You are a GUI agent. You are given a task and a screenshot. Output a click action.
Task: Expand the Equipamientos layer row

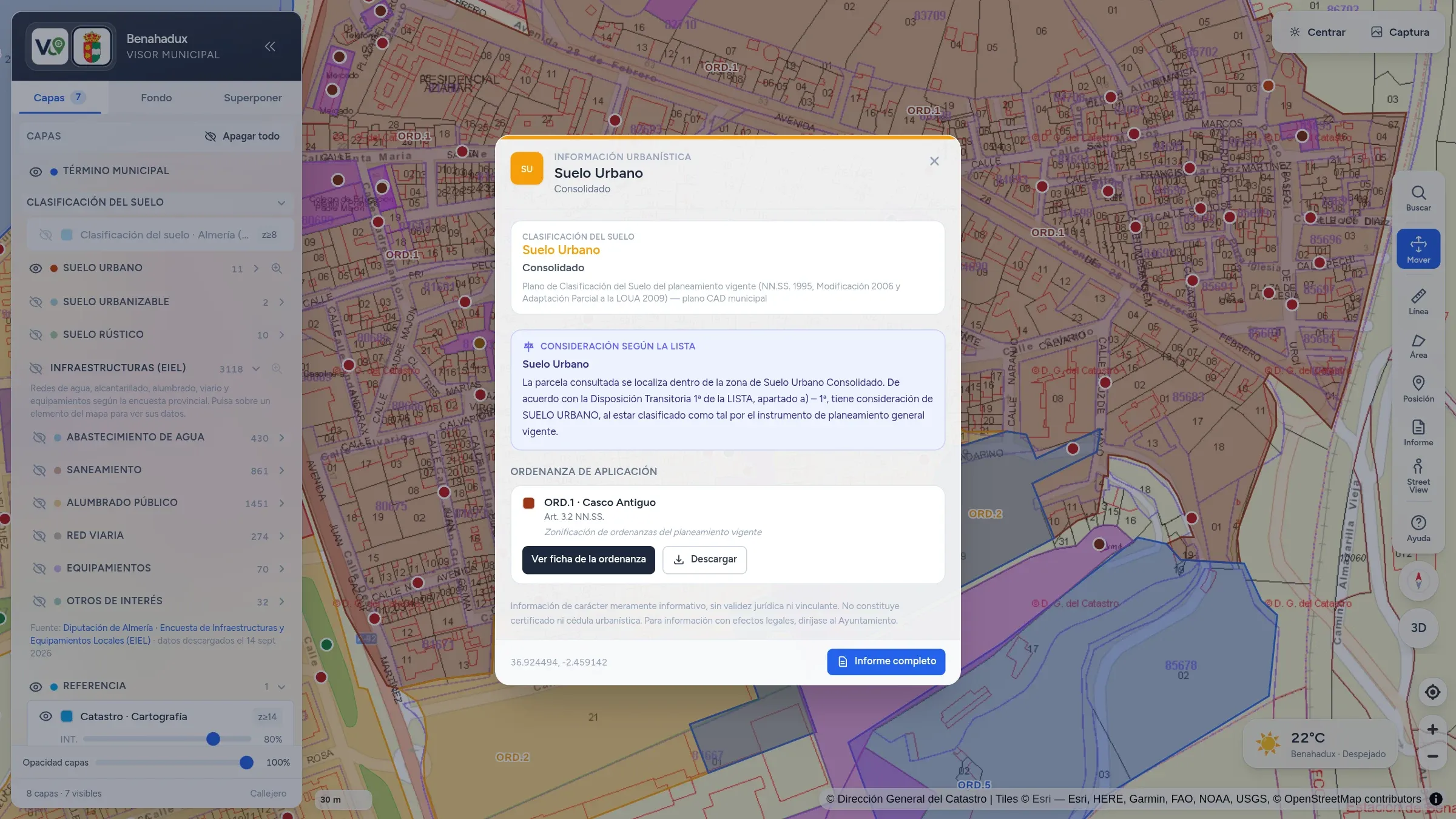[x=281, y=569]
